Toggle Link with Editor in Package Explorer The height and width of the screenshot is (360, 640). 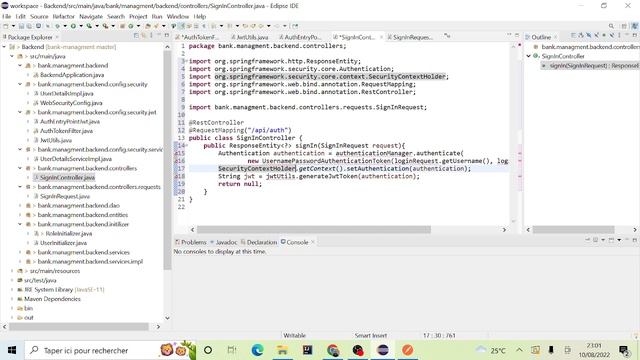(144, 36)
